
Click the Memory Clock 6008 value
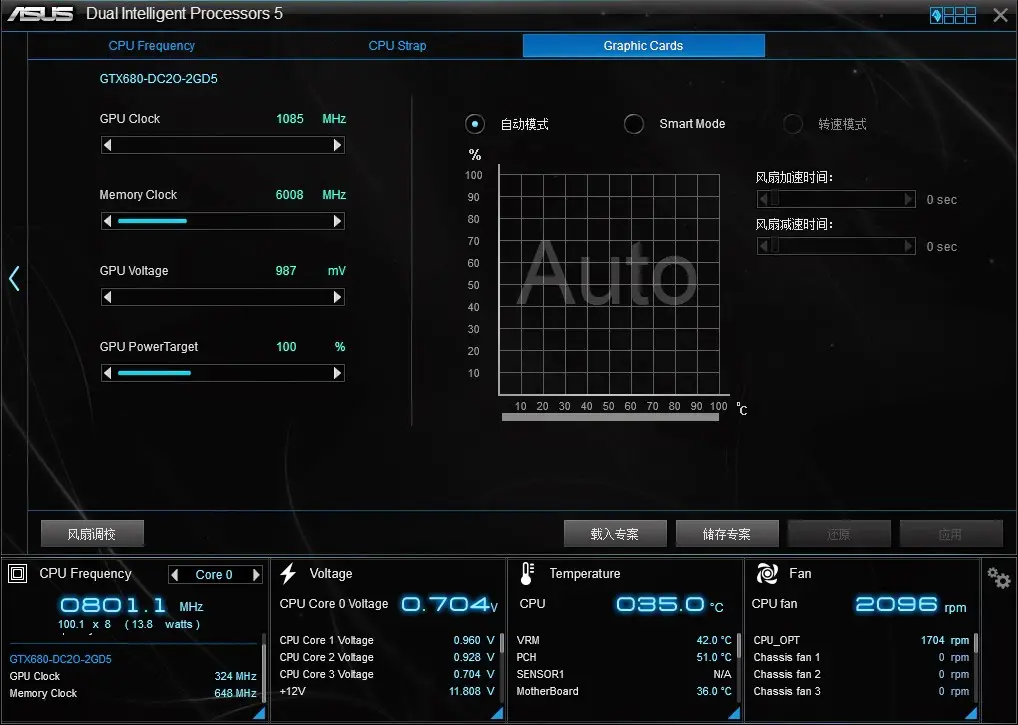[x=290, y=195]
